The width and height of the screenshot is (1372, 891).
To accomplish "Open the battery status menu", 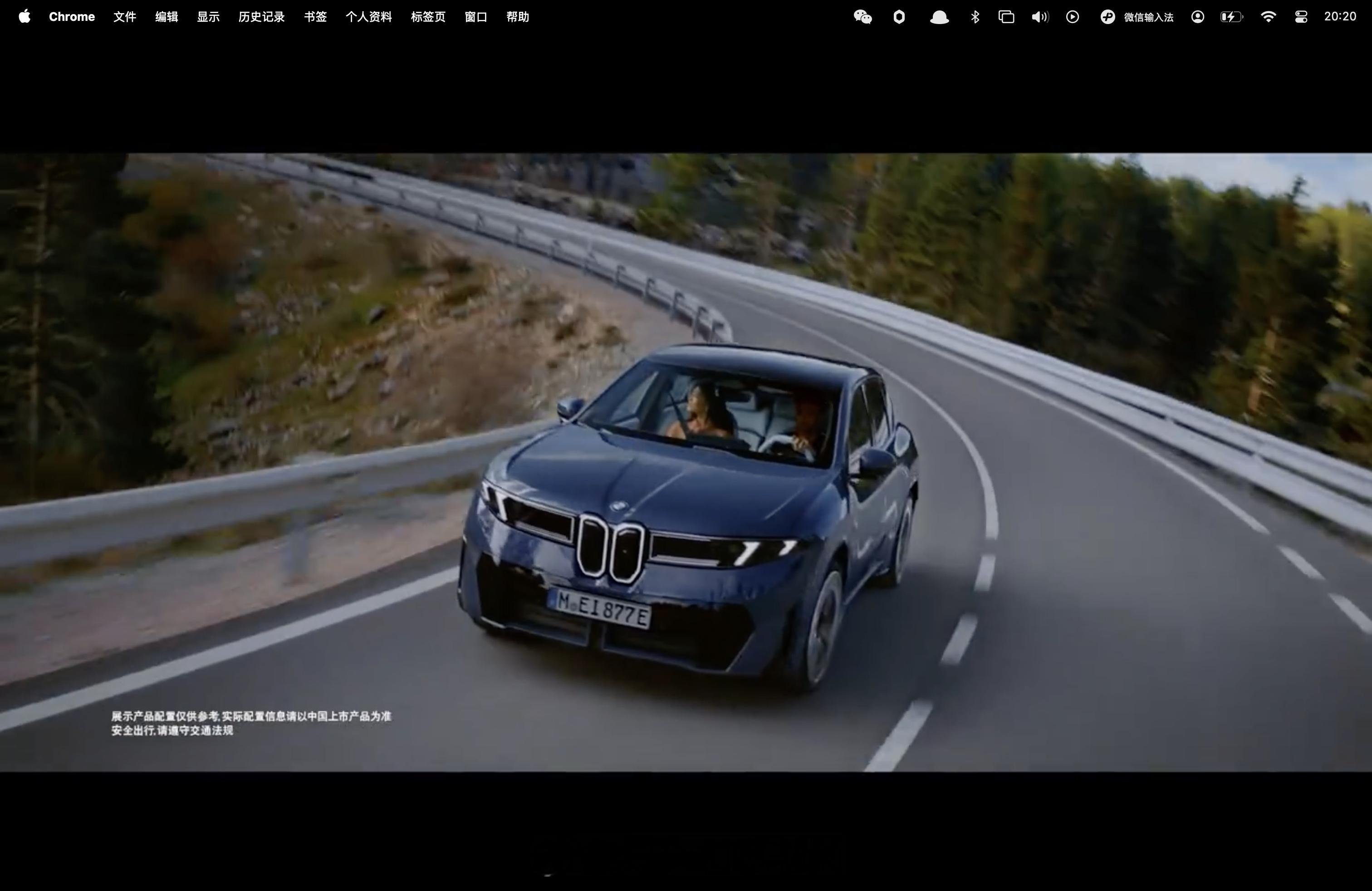I will (1232, 17).
